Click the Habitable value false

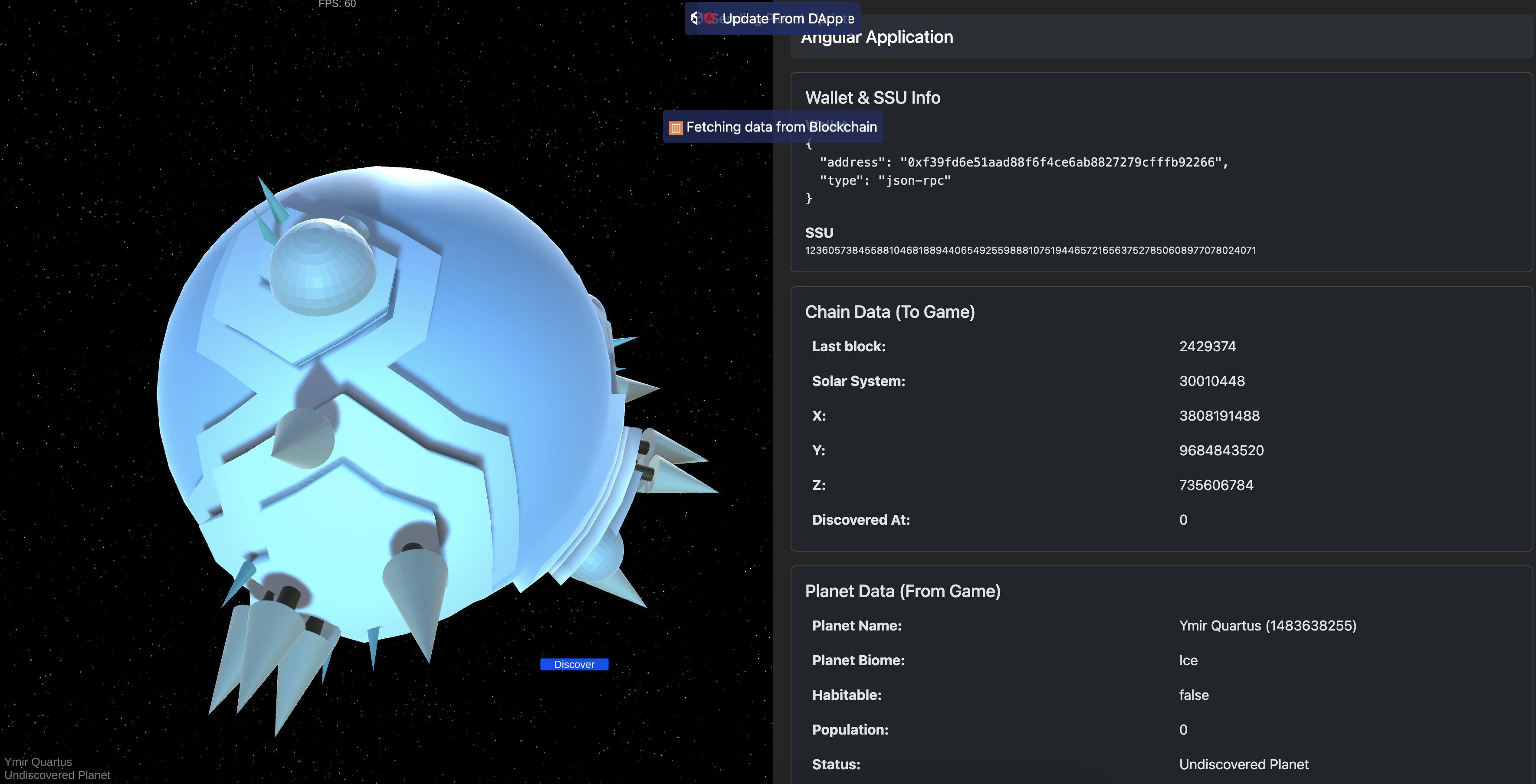click(1193, 695)
